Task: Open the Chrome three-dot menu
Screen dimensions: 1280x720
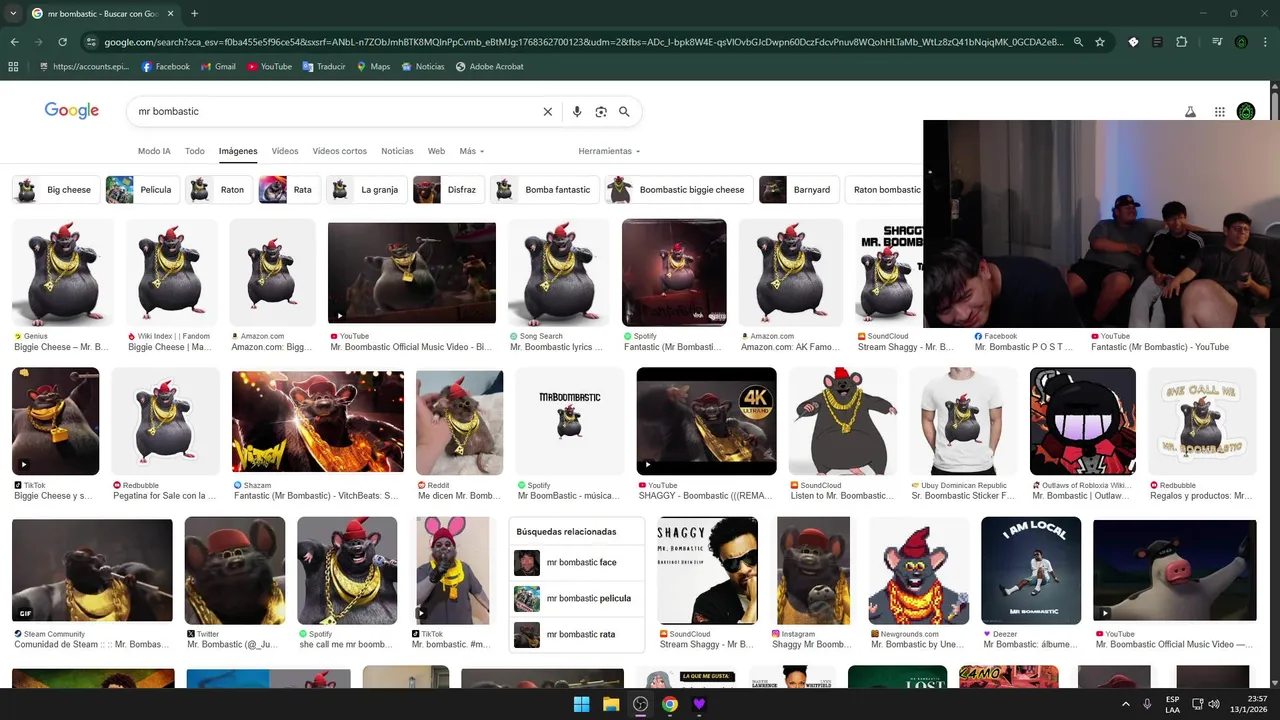Action: point(1264,42)
